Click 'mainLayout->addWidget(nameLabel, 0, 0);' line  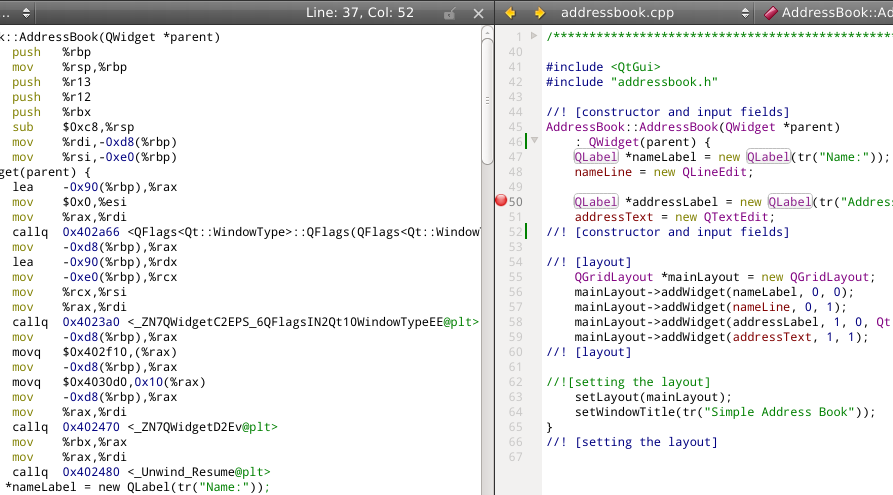[714, 292]
